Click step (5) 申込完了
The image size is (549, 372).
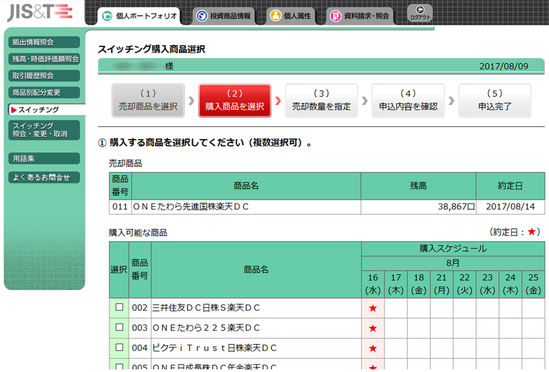click(495, 100)
